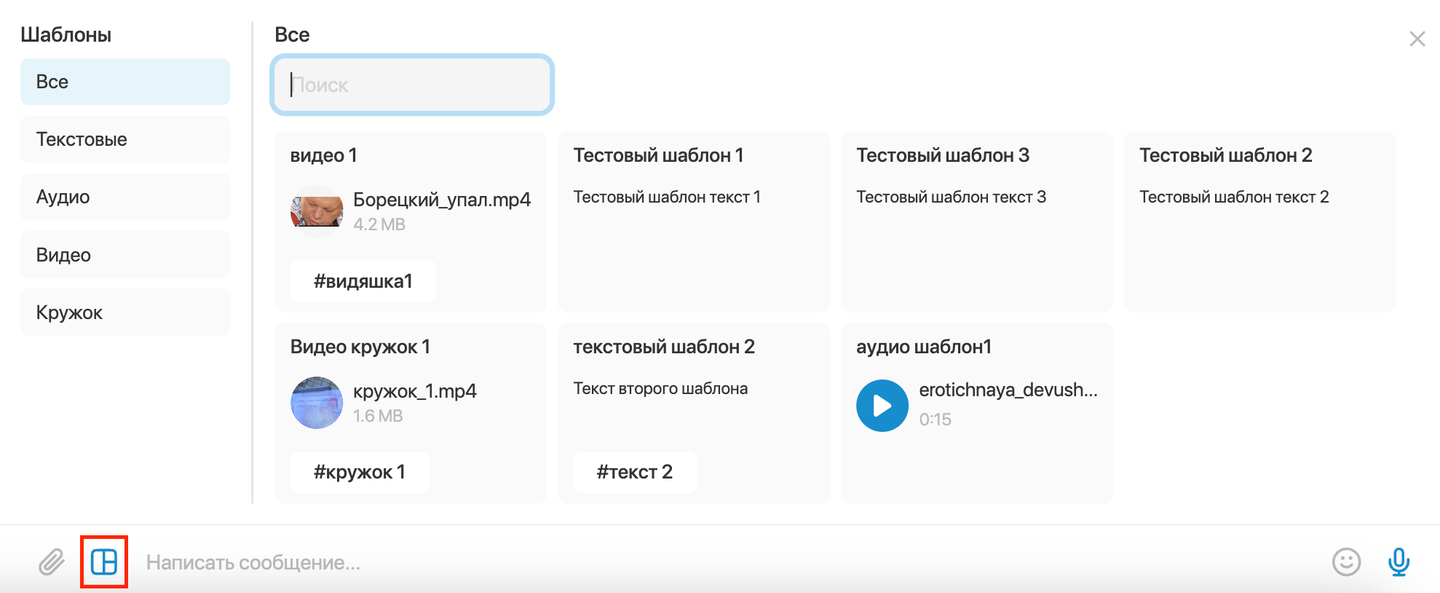Choose the Тестовый шаблон 3 template card
This screenshot has width=1440, height=593.
[x=976, y=221]
